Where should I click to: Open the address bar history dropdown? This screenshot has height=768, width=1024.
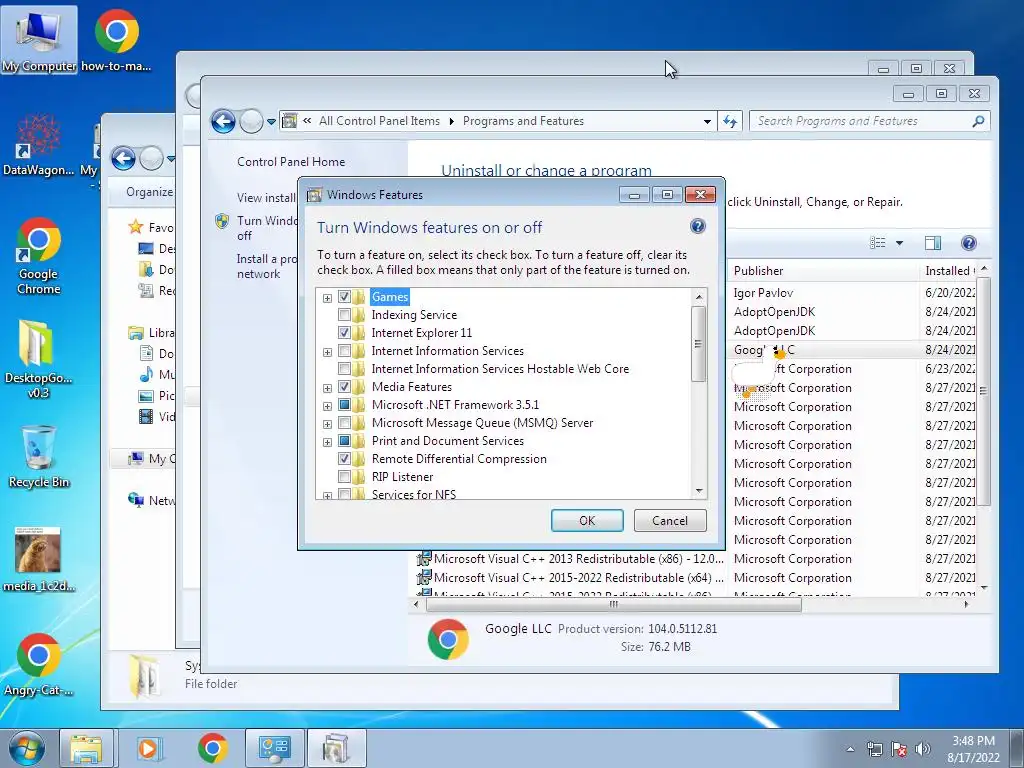707,121
